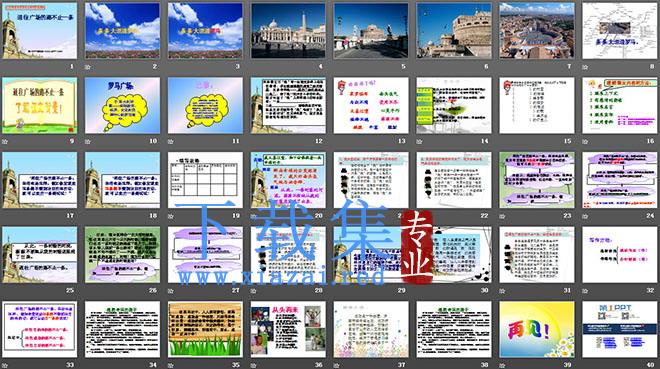Click the animation star under slide 11
This screenshot has width=660, height=369.
point(170,142)
